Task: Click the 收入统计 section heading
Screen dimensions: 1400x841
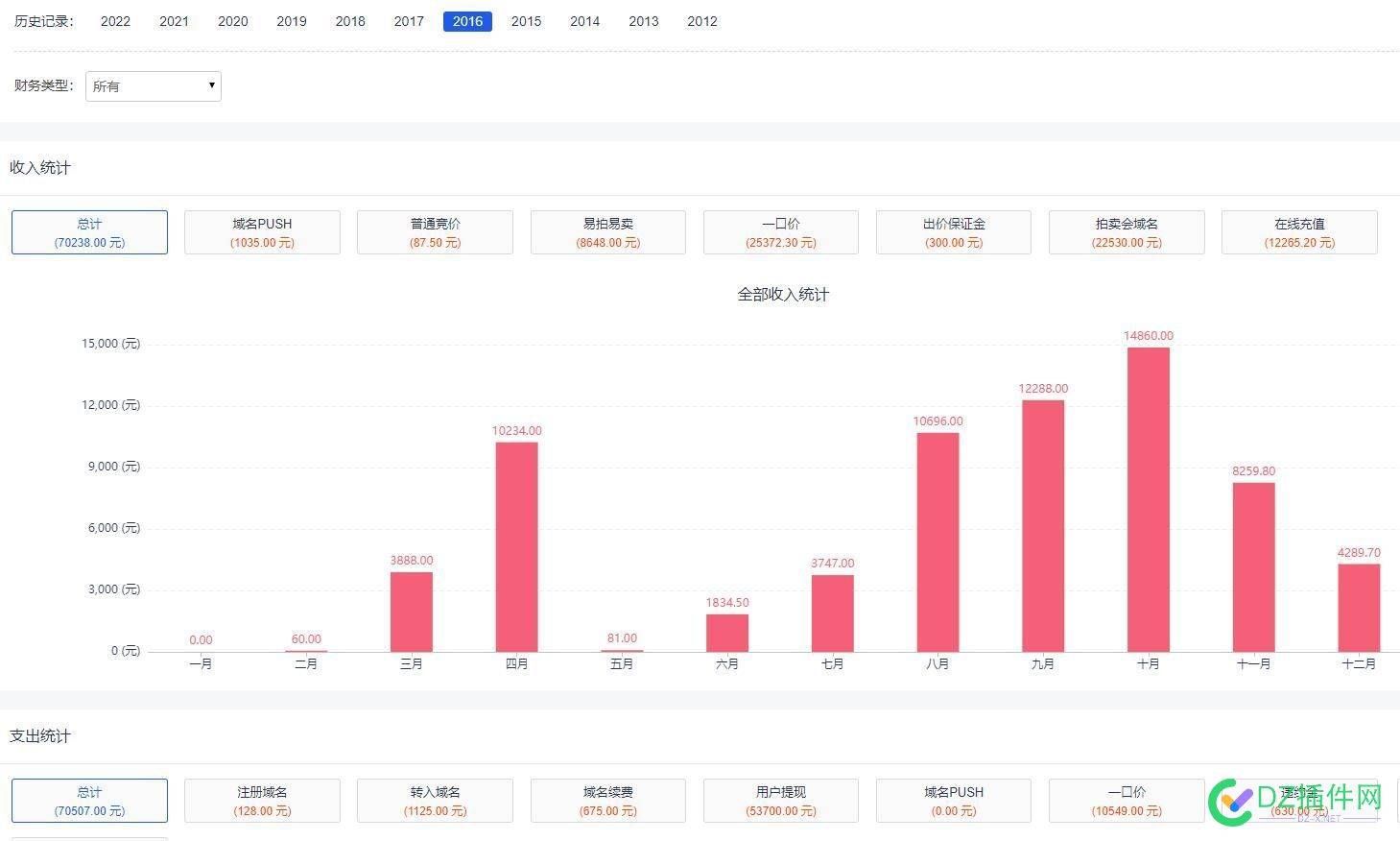Action: 40,168
